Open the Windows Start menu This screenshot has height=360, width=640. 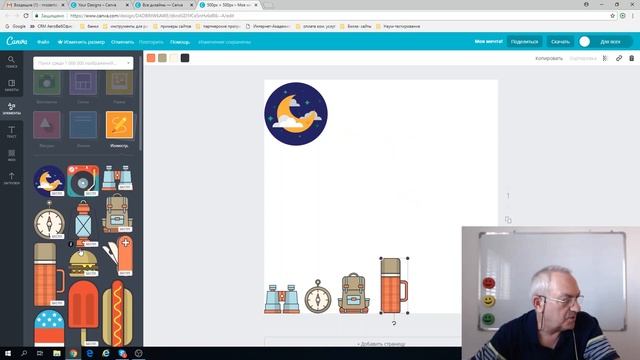(8, 353)
